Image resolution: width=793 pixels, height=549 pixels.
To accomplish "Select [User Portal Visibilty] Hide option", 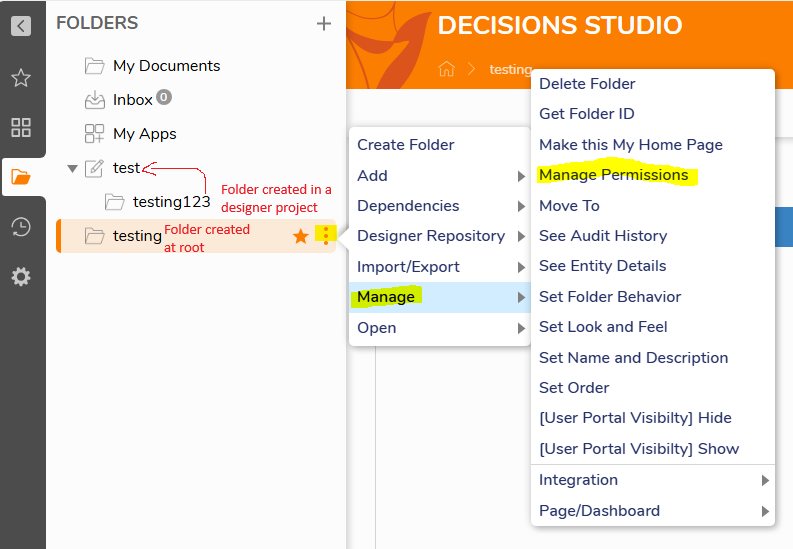I will tap(635, 418).
